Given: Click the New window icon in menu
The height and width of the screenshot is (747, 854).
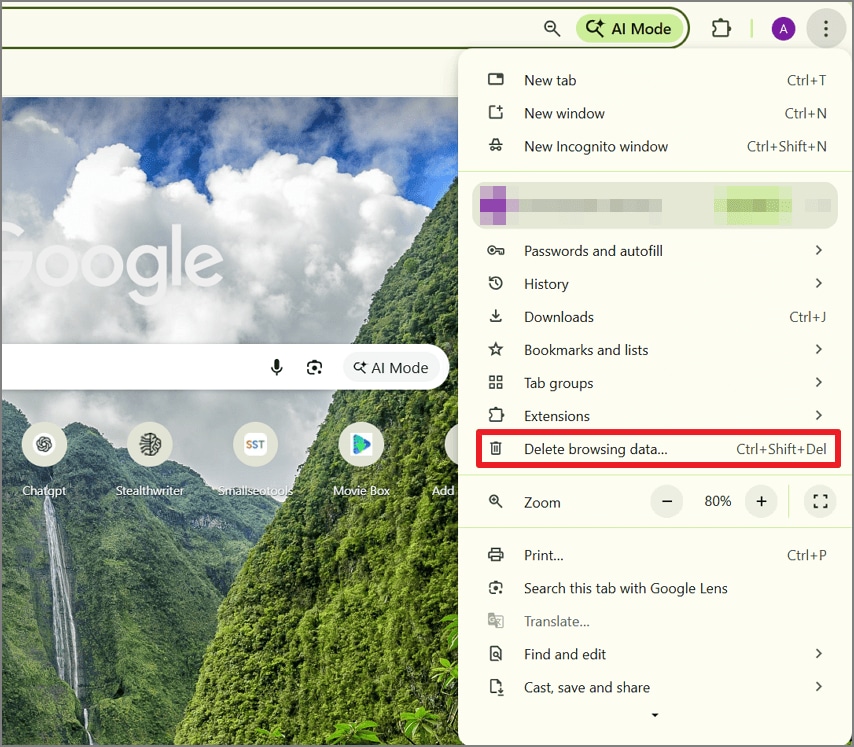Looking at the screenshot, I should [x=496, y=113].
